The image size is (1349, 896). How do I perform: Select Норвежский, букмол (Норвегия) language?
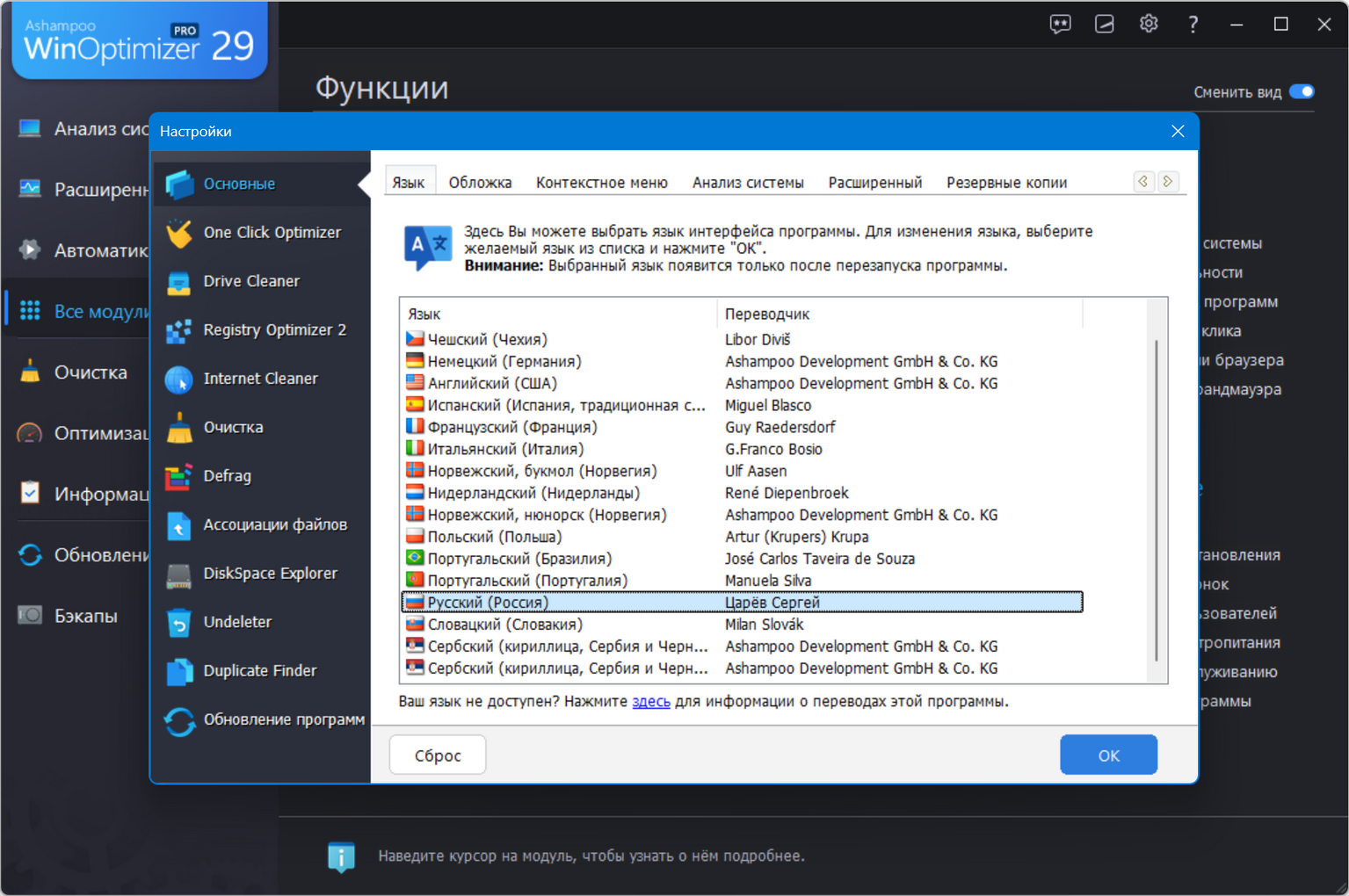[742, 472]
